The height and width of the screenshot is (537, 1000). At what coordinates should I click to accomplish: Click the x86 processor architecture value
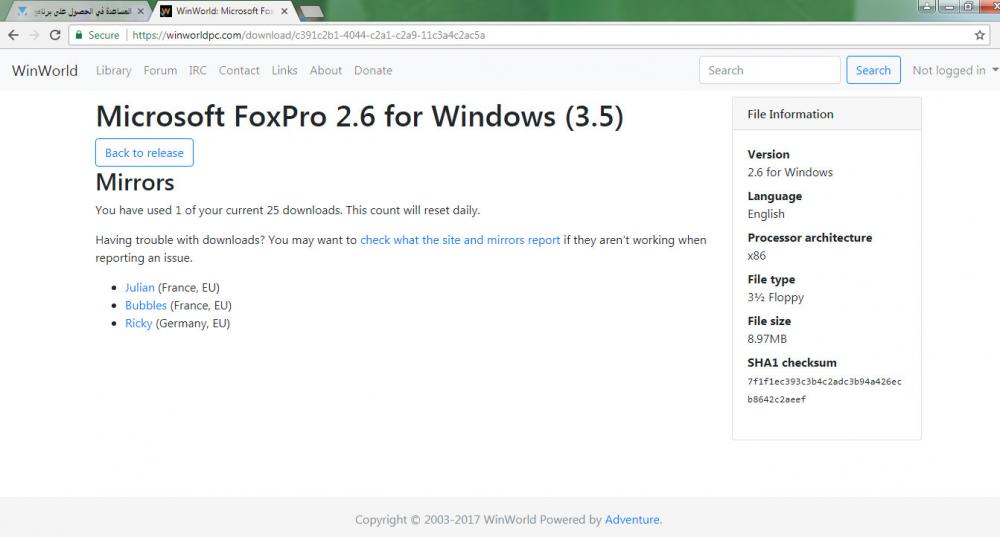pyautogui.click(x=756, y=255)
